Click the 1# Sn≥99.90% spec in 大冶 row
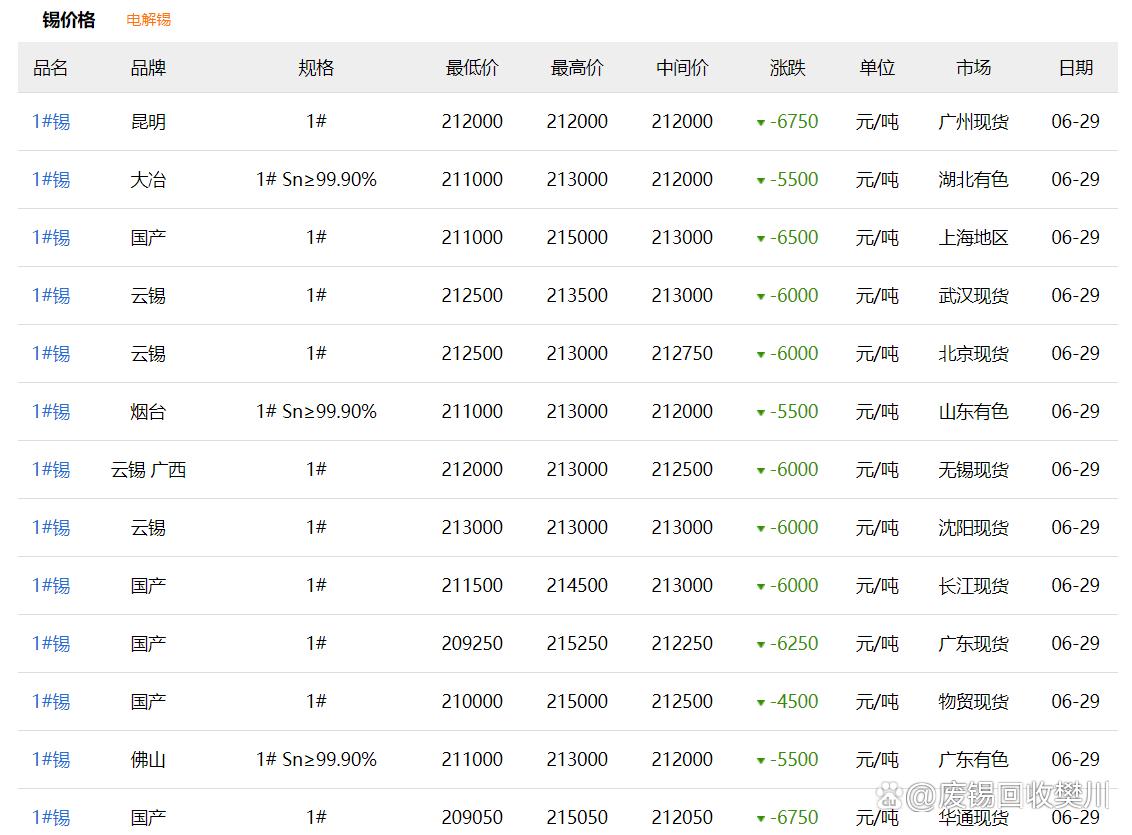 tap(316, 179)
